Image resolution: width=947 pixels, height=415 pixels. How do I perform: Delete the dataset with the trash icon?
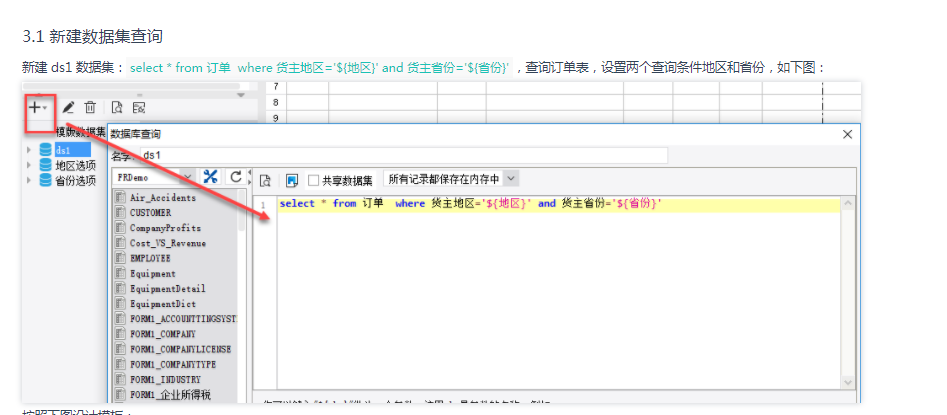tap(90, 108)
